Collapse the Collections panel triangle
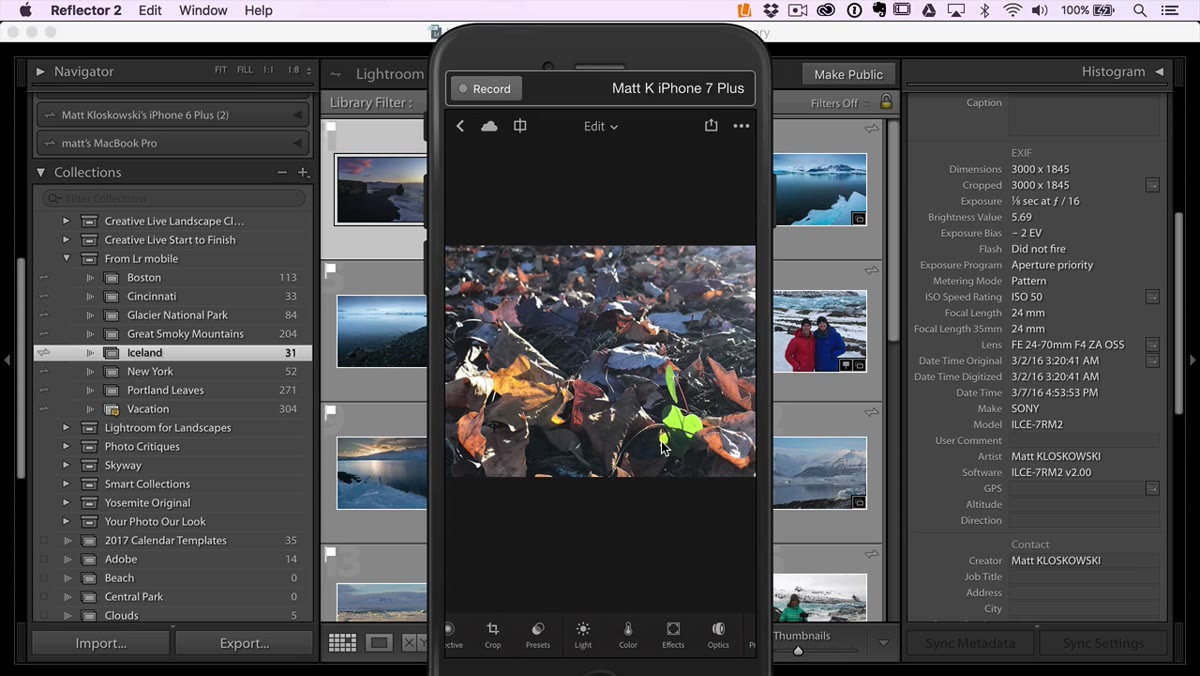This screenshot has width=1200, height=676. coord(41,172)
